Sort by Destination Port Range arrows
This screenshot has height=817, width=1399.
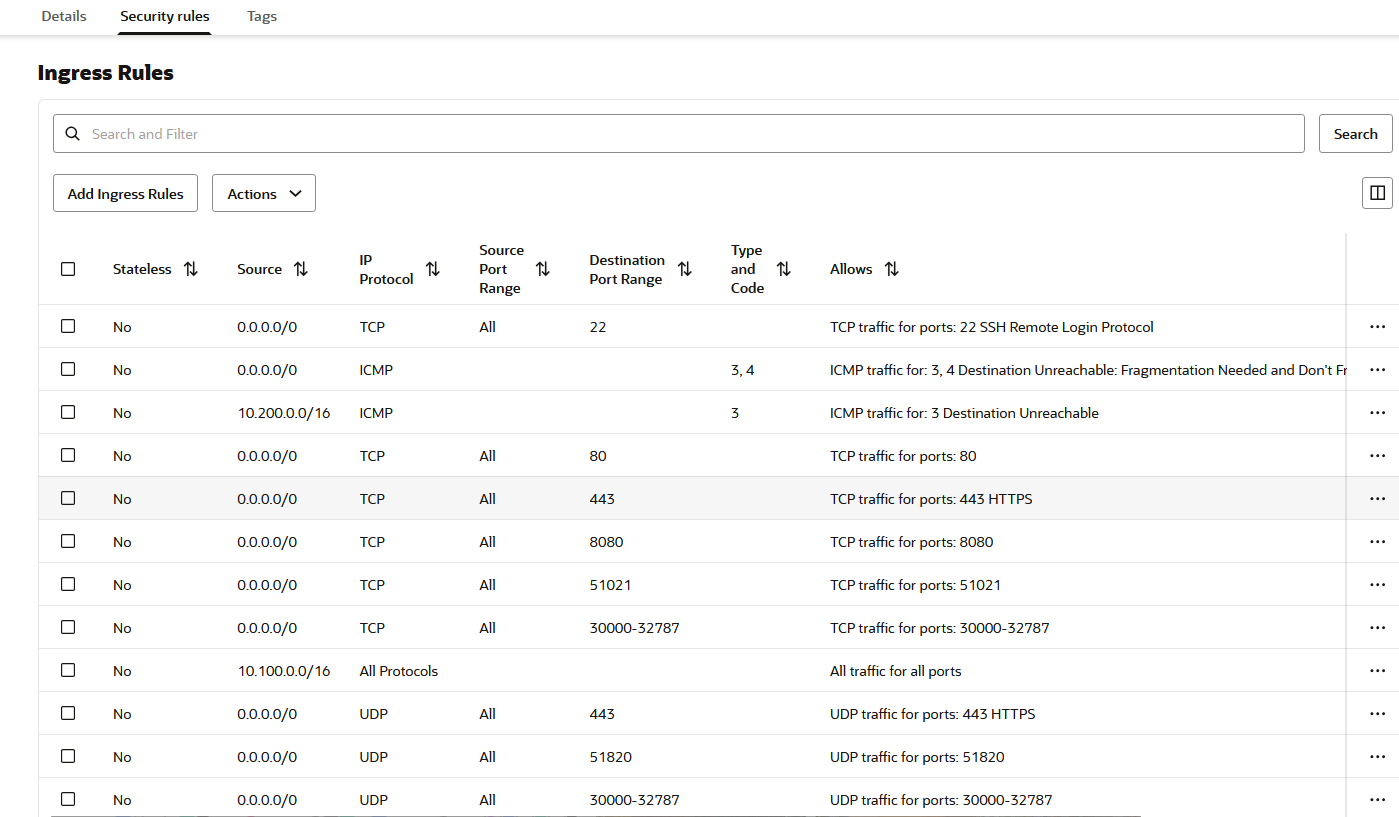click(x=684, y=269)
